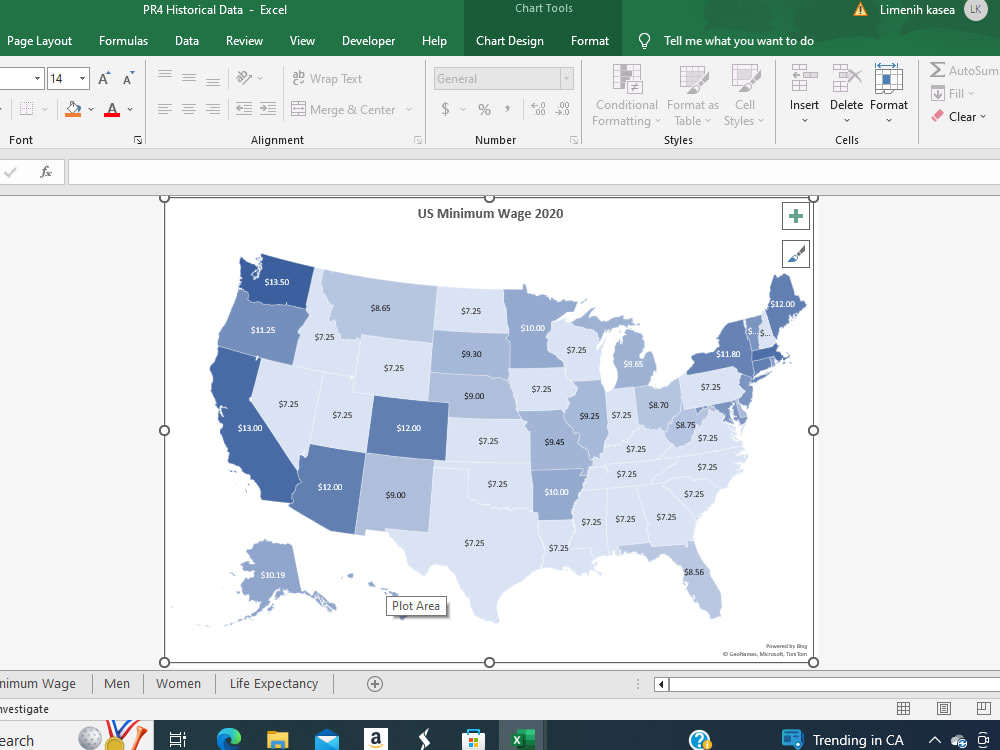
Task: Open the font size dropdown arrow
Action: point(82,78)
